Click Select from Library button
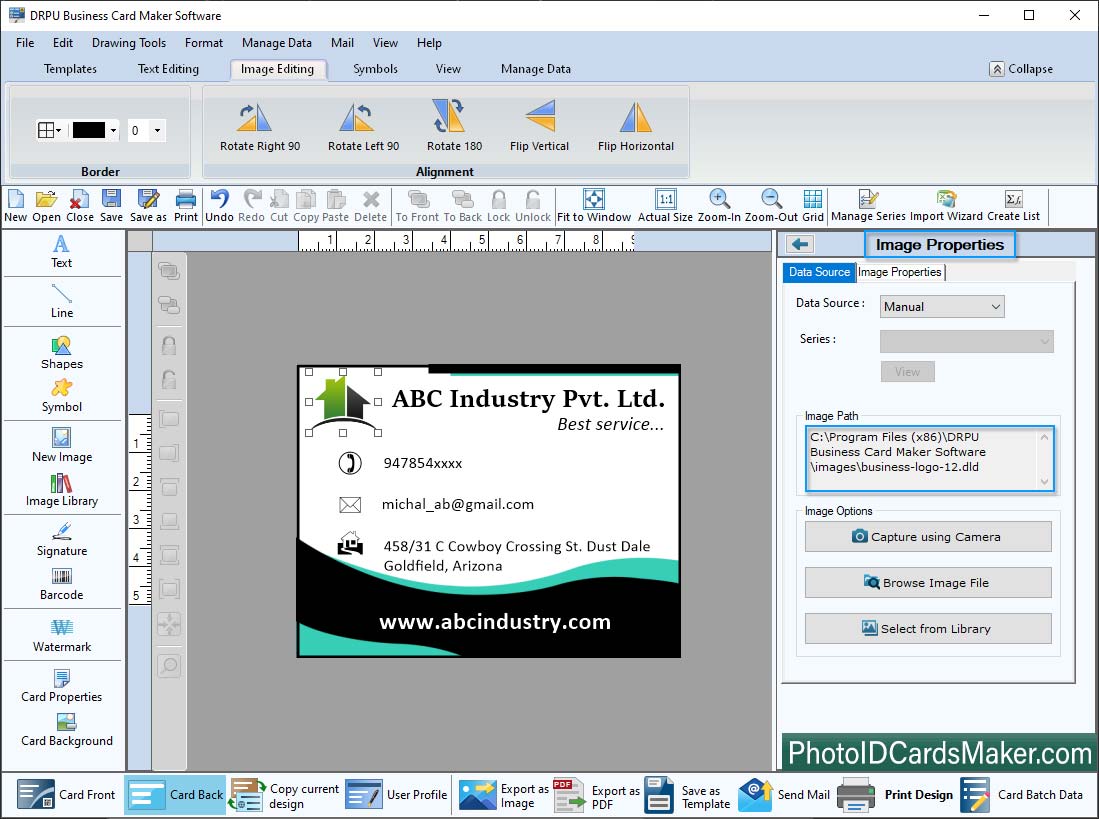The image size is (1099, 819). tap(928, 628)
